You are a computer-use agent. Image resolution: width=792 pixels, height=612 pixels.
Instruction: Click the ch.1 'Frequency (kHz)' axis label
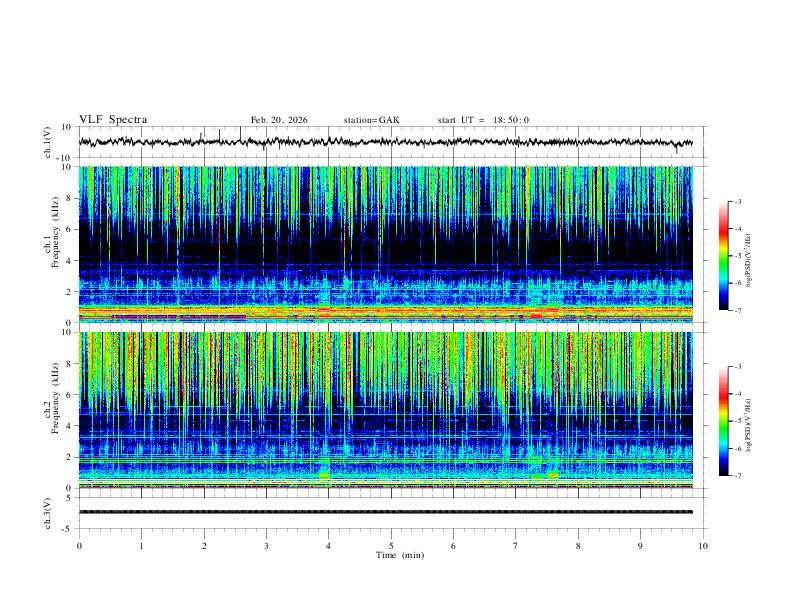[55, 232]
